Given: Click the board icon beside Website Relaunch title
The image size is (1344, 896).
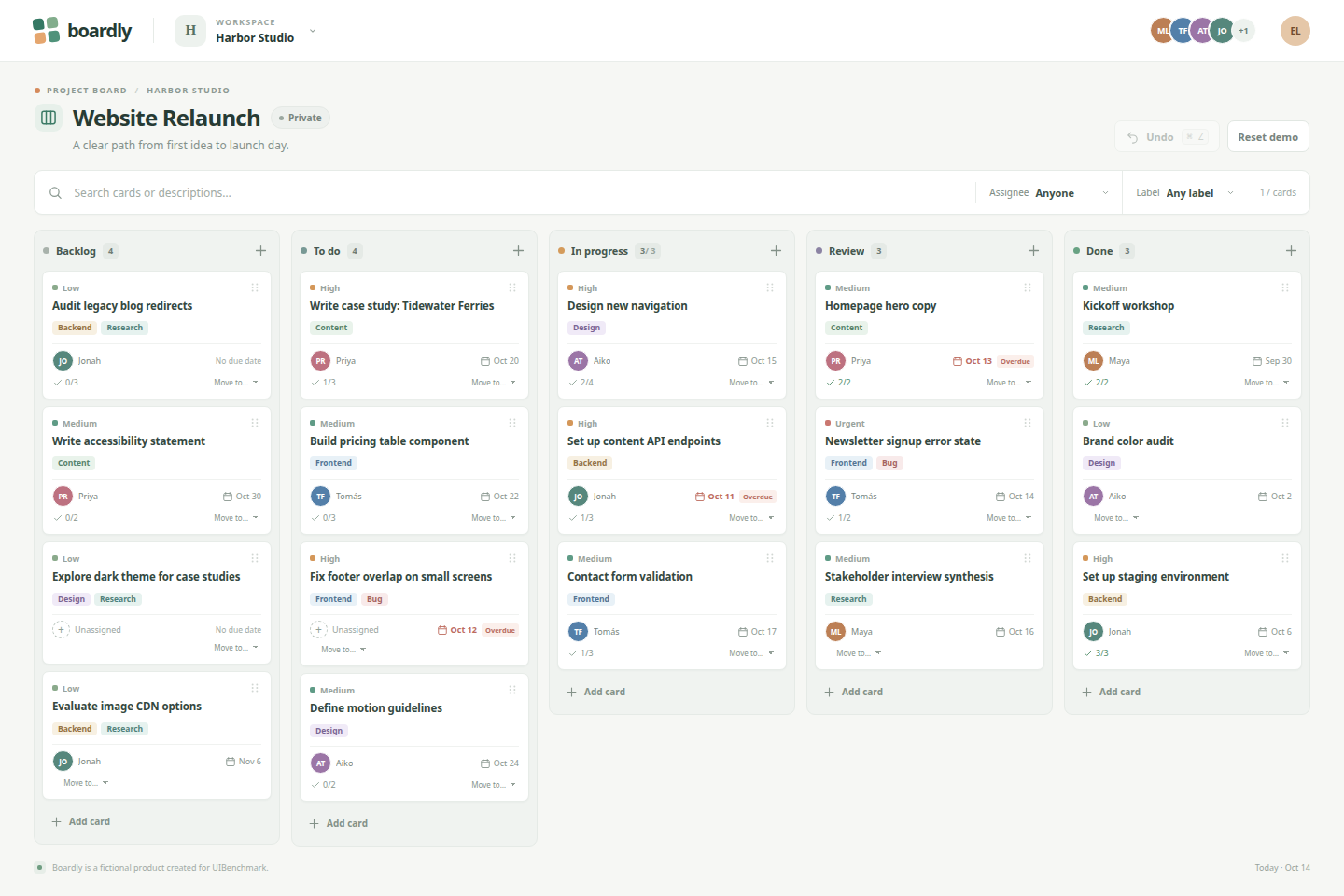Looking at the screenshot, I should pyautogui.click(x=49, y=118).
